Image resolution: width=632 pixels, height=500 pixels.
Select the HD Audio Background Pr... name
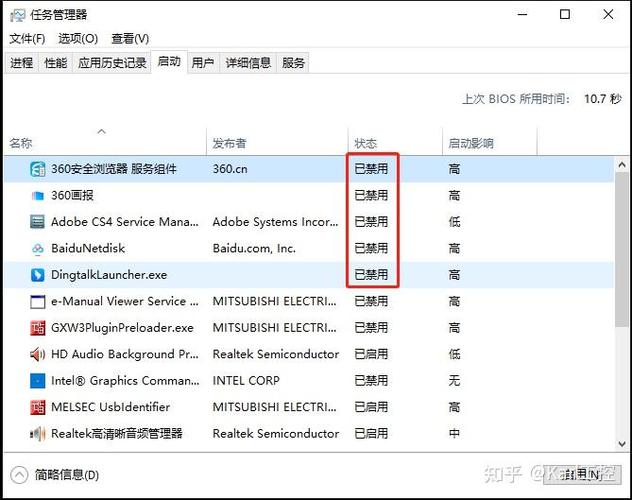coord(125,354)
